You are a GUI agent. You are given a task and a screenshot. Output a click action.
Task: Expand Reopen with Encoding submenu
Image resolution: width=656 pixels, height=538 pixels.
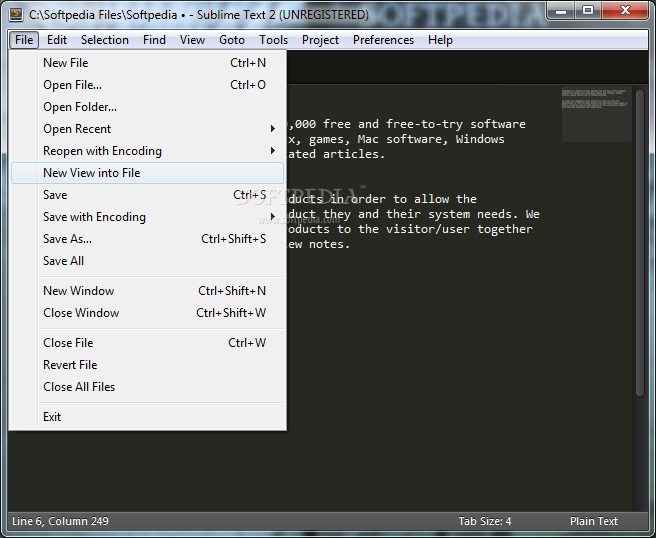147,151
